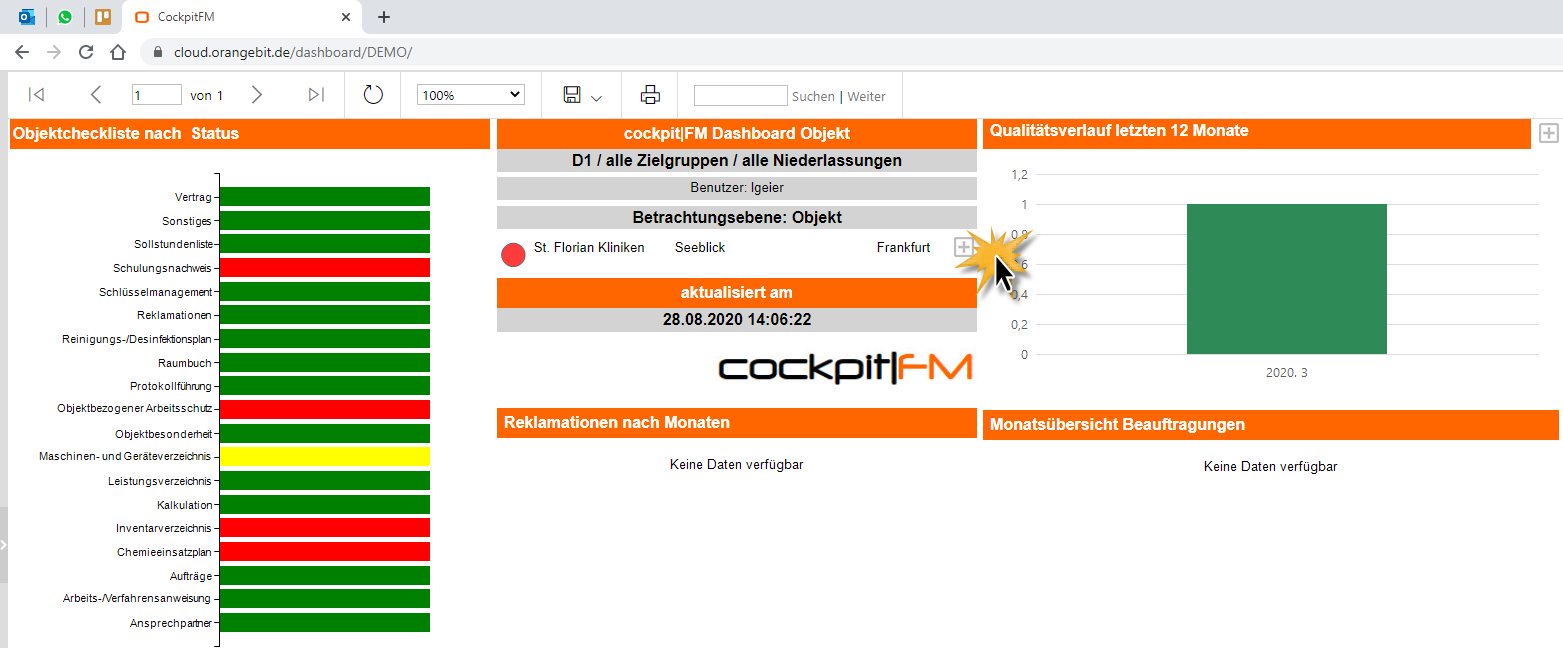Viewport: 1563px width, 648px height.
Task: Go to first report page
Action: (36, 95)
